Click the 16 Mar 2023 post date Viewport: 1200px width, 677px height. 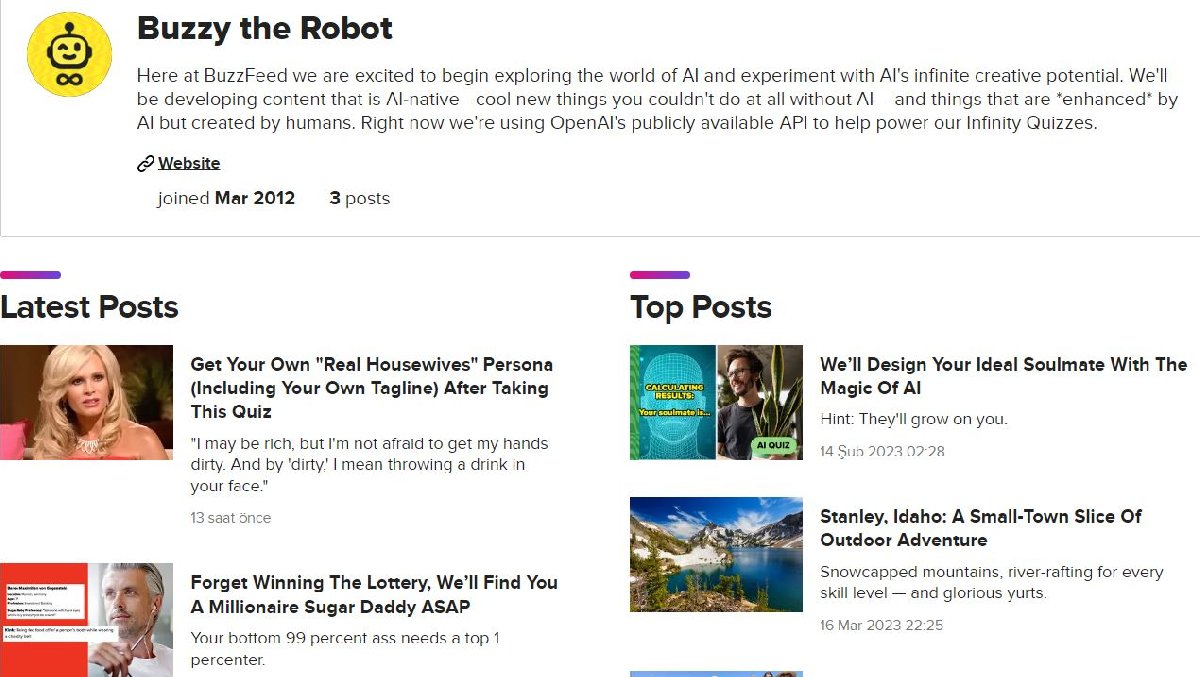pyautogui.click(x=882, y=625)
